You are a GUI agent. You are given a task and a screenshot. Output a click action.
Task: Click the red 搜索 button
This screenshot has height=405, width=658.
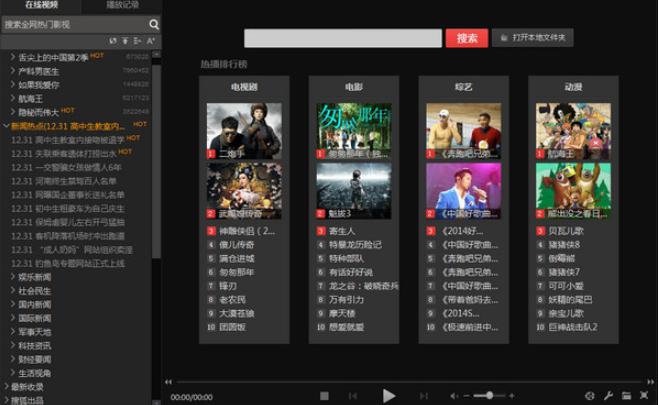click(x=466, y=38)
